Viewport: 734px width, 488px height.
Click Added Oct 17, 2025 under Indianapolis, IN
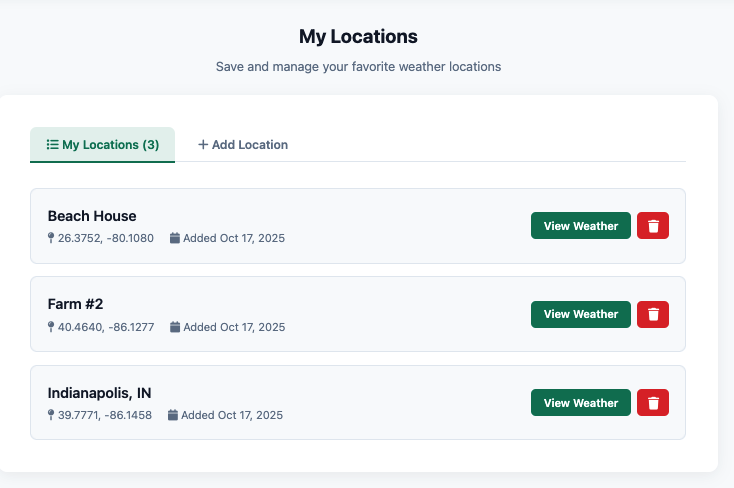pos(232,415)
